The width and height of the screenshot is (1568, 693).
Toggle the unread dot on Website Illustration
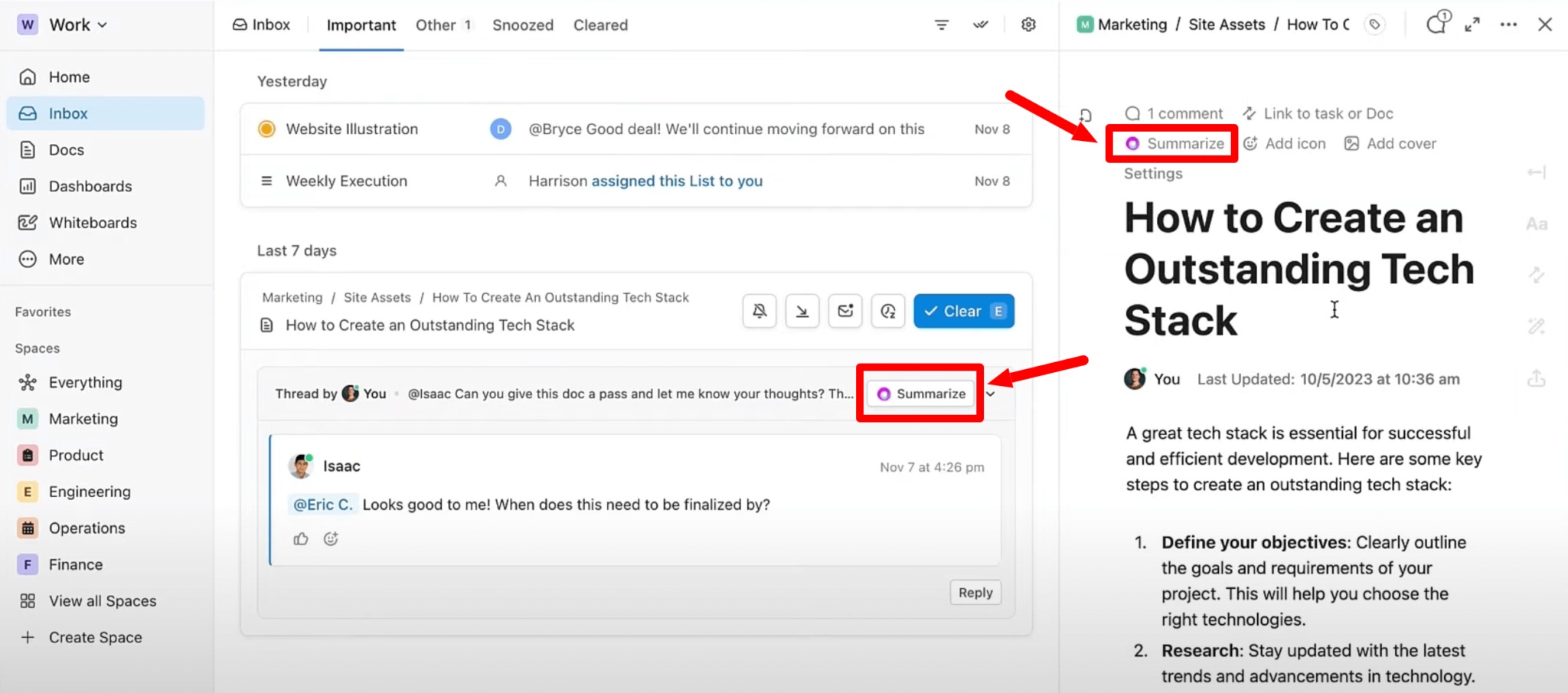[266, 129]
